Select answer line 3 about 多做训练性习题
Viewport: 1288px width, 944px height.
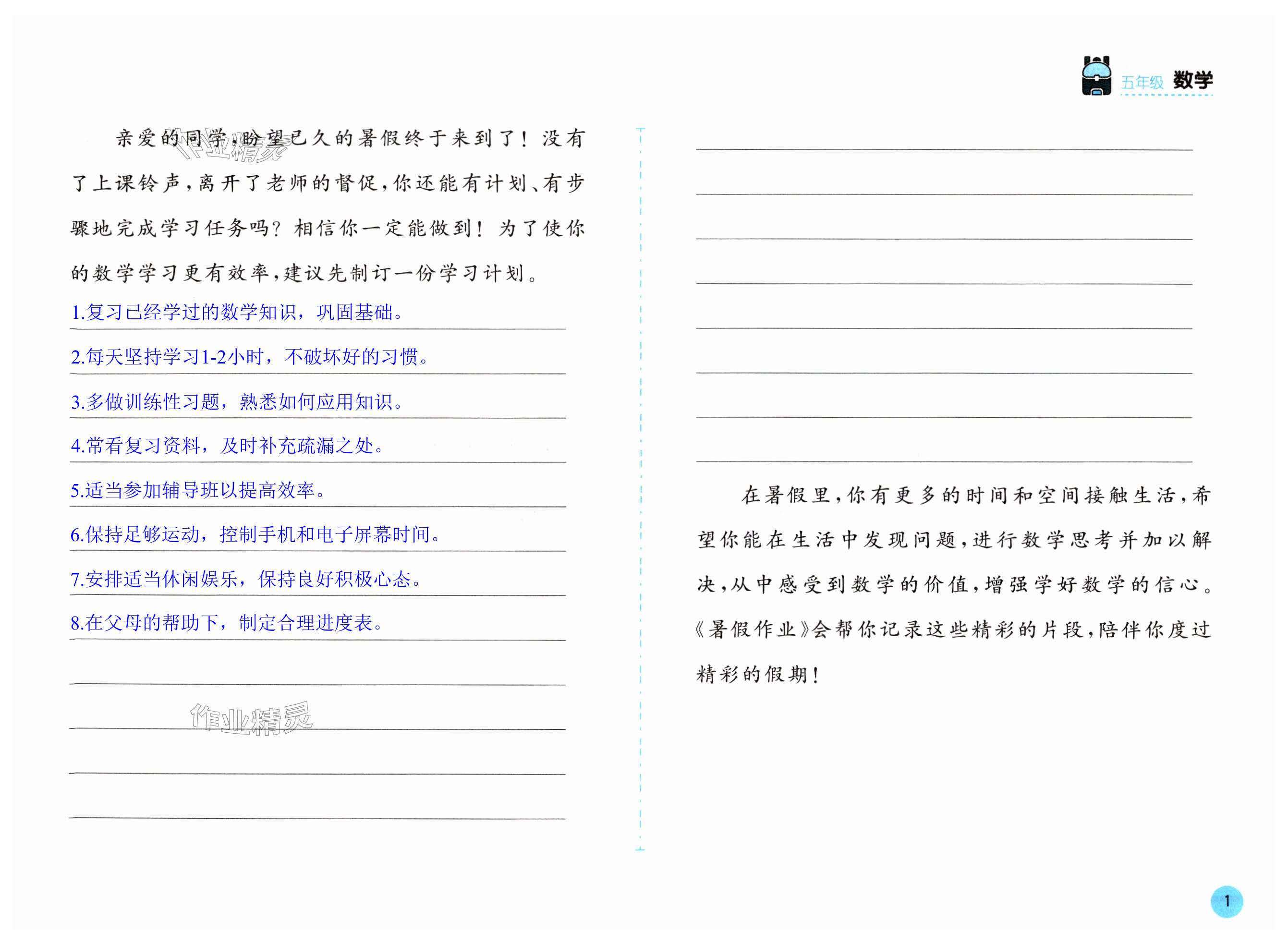tap(237, 402)
